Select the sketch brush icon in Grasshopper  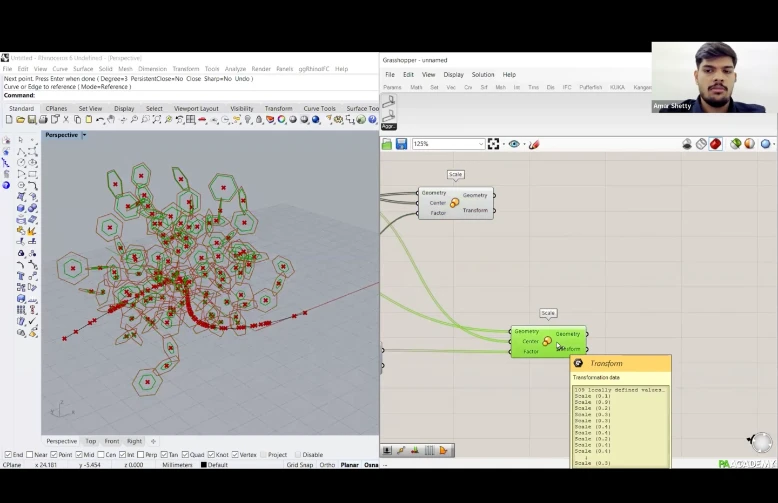point(534,144)
